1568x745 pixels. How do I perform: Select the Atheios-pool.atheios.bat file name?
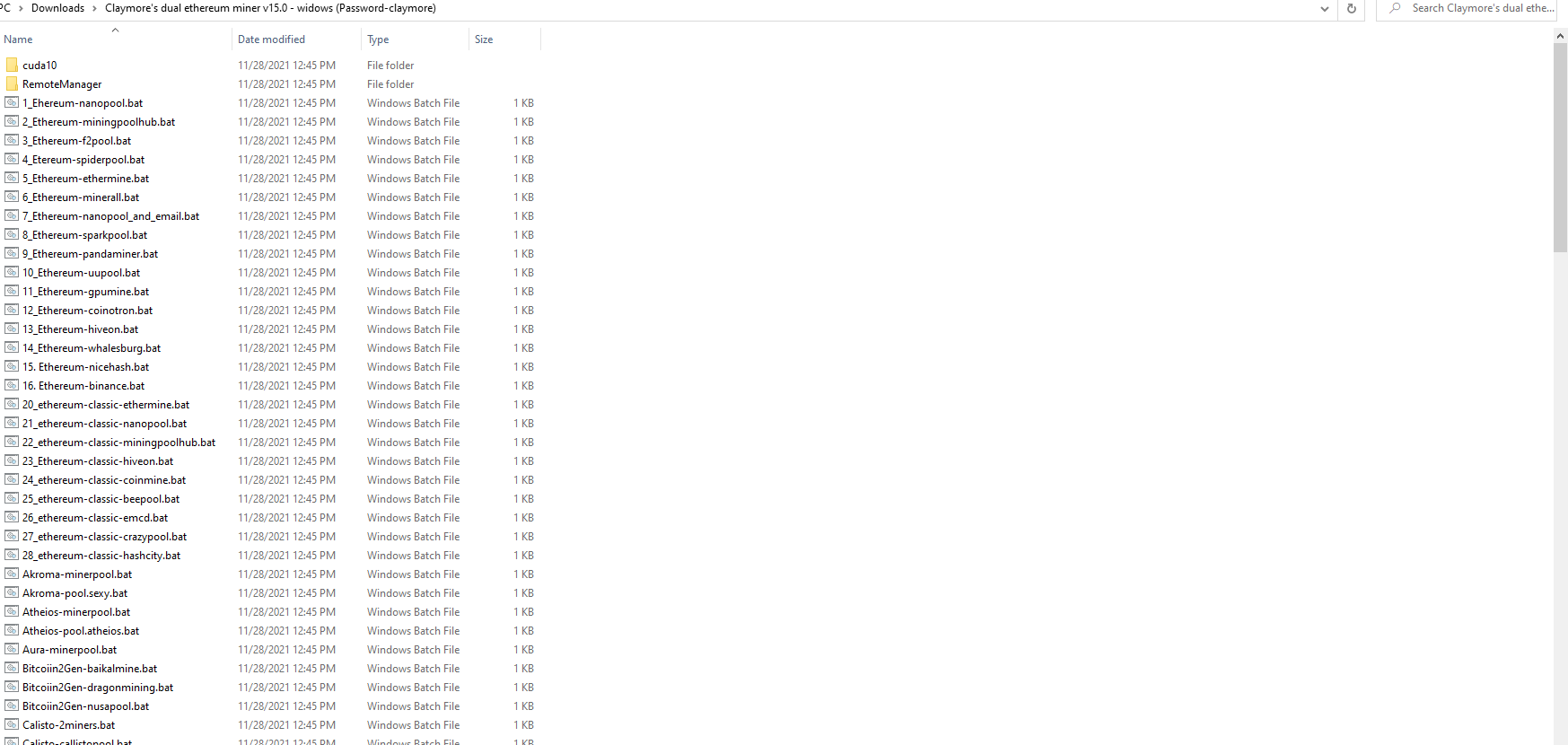pos(81,630)
